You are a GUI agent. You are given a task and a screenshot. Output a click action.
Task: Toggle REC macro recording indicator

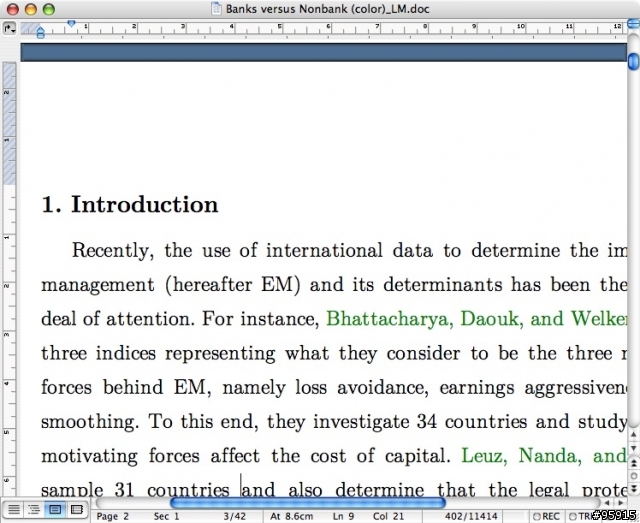tap(546, 516)
